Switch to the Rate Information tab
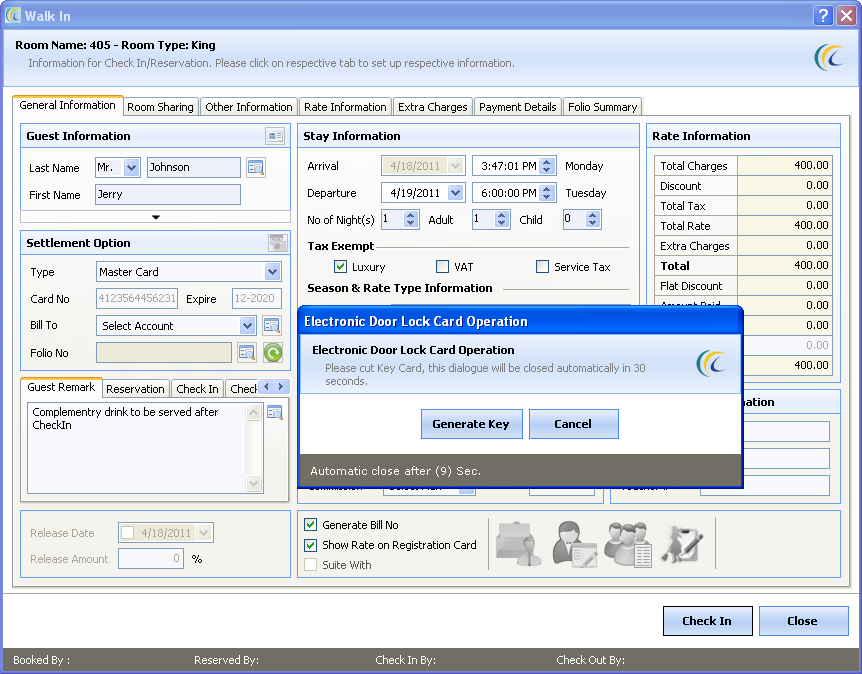 click(345, 107)
